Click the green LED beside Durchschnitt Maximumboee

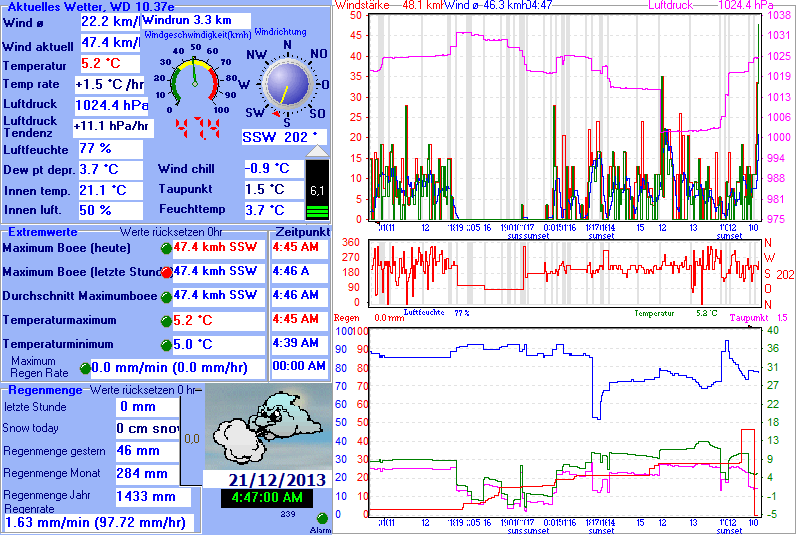tap(166, 297)
